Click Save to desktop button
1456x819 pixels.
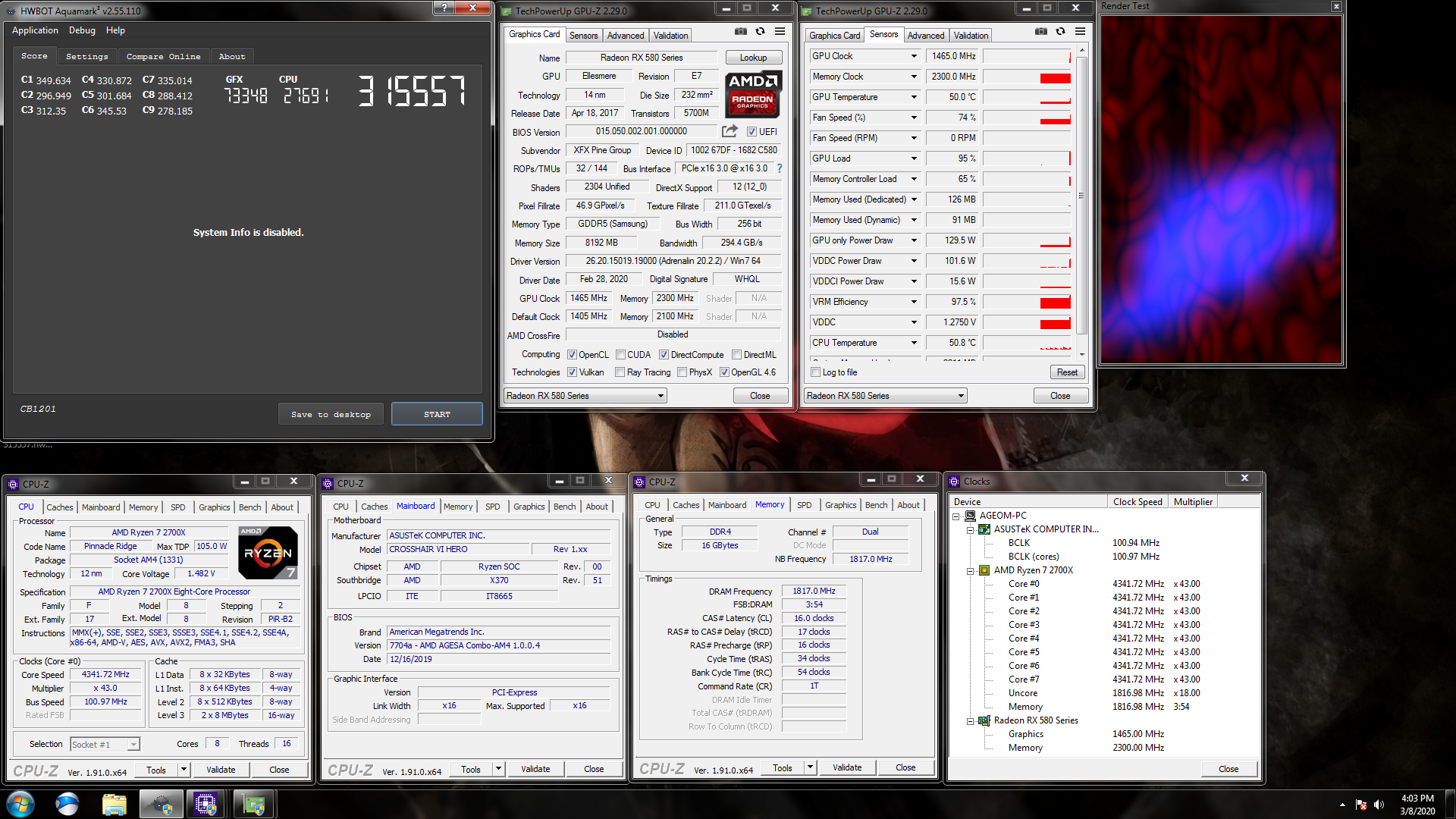pos(331,414)
